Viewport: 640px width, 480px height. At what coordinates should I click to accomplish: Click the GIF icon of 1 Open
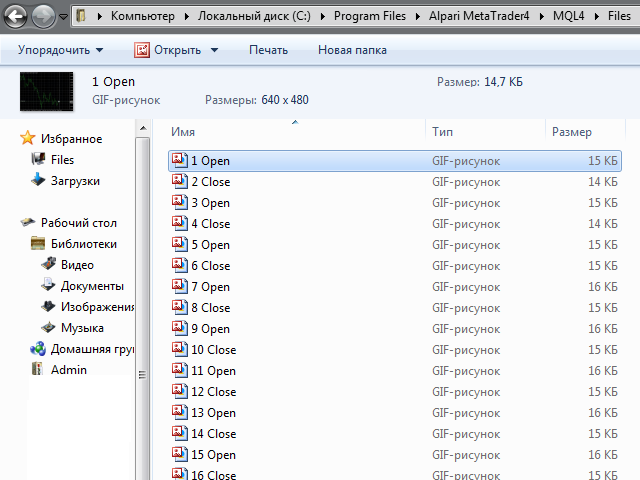click(180, 160)
